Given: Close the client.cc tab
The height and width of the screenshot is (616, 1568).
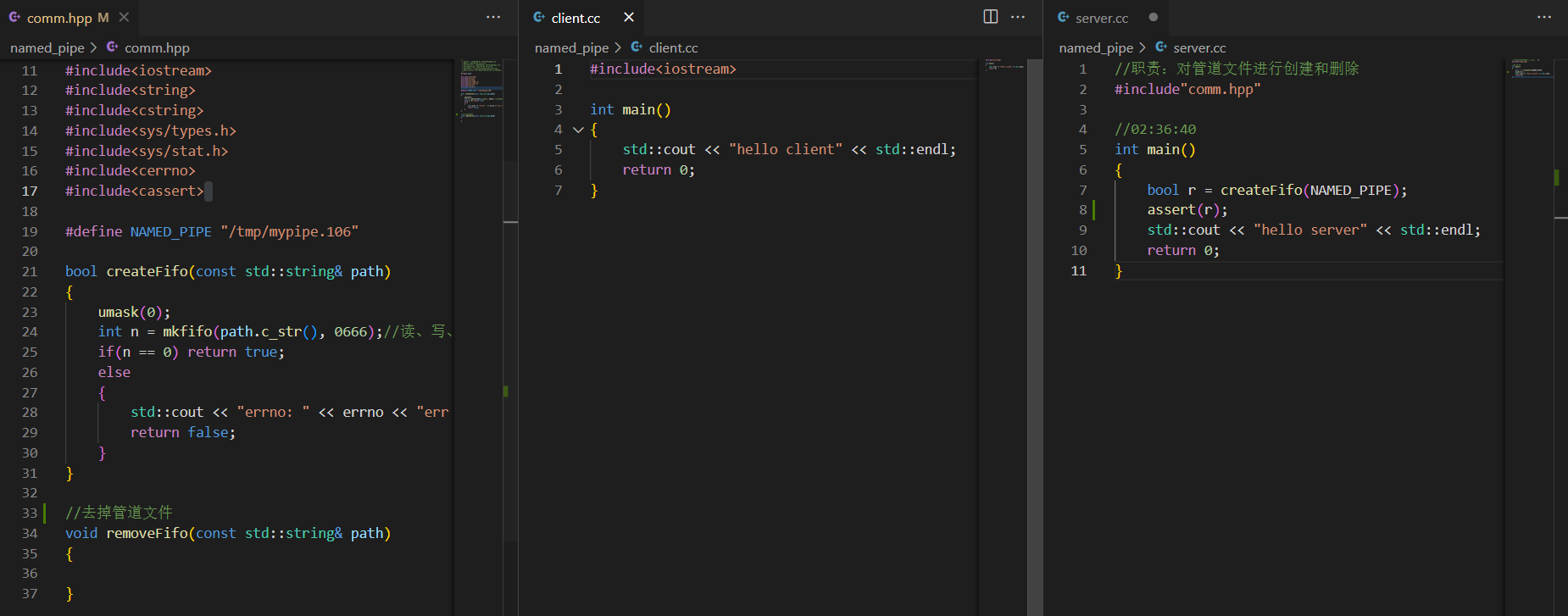Looking at the screenshot, I should 629,17.
